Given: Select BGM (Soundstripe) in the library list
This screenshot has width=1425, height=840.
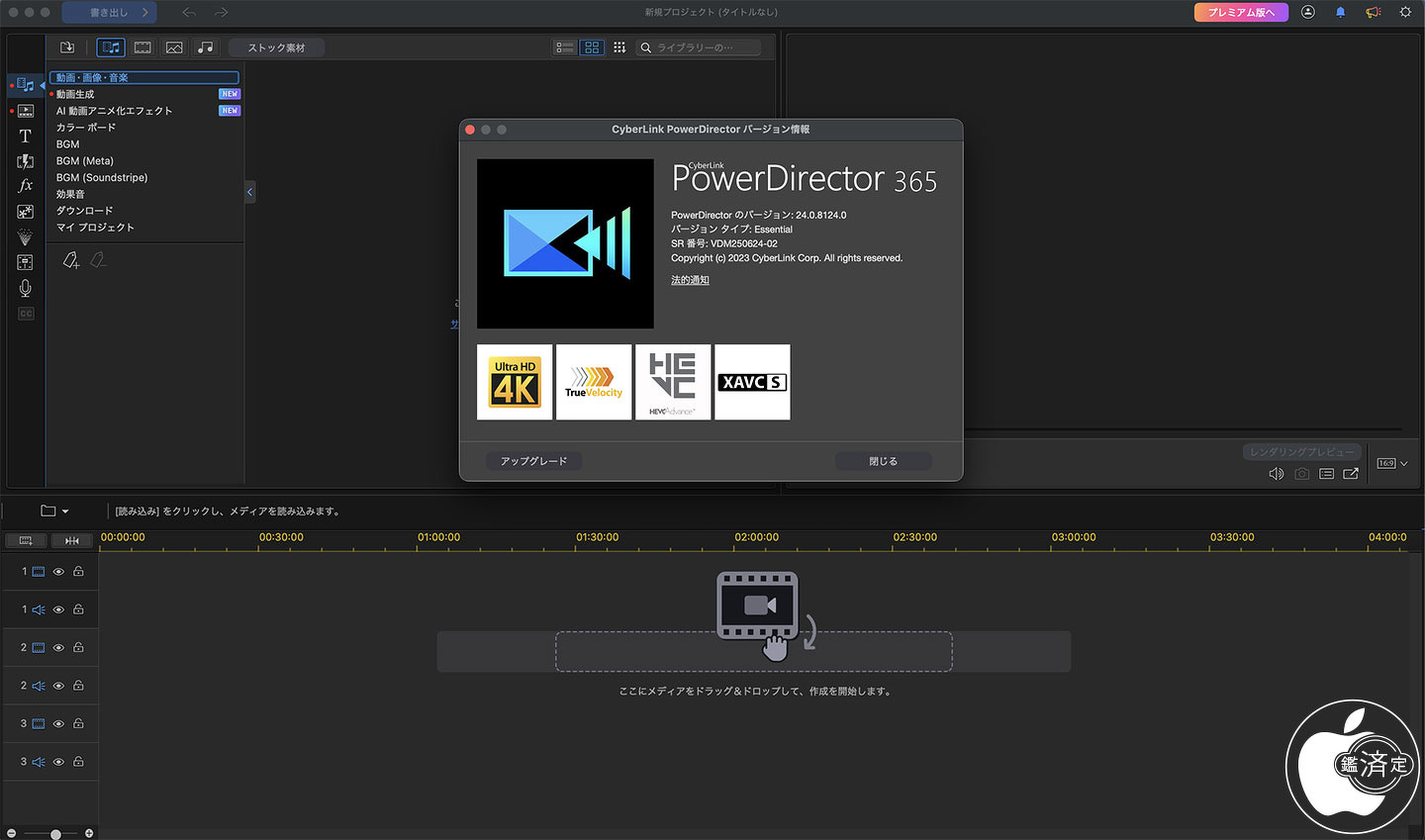Looking at the screenshot, I should tap(102, 178).
